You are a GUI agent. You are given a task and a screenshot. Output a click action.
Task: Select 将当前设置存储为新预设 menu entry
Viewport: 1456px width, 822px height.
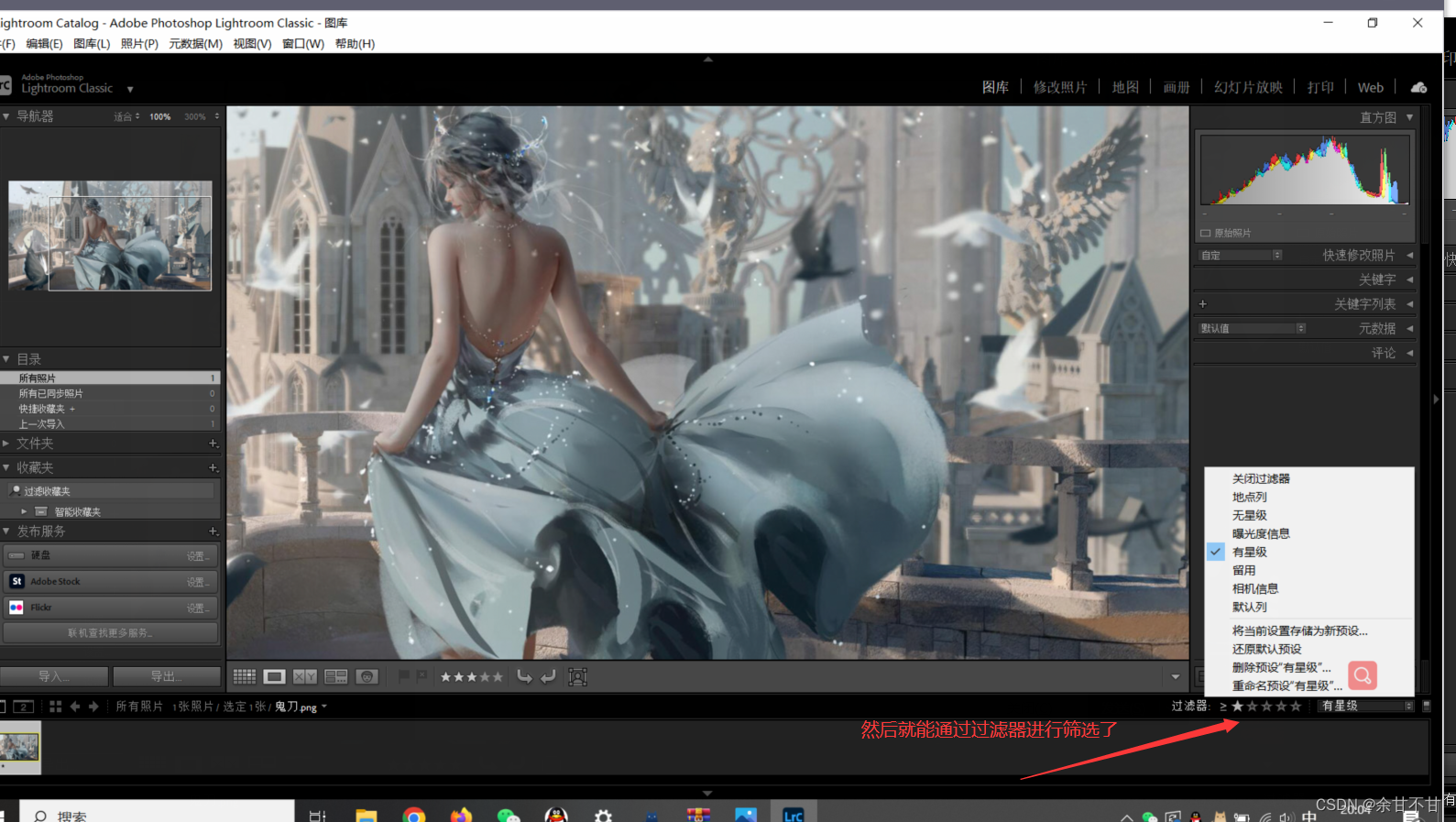click(x=1309, y=630)
